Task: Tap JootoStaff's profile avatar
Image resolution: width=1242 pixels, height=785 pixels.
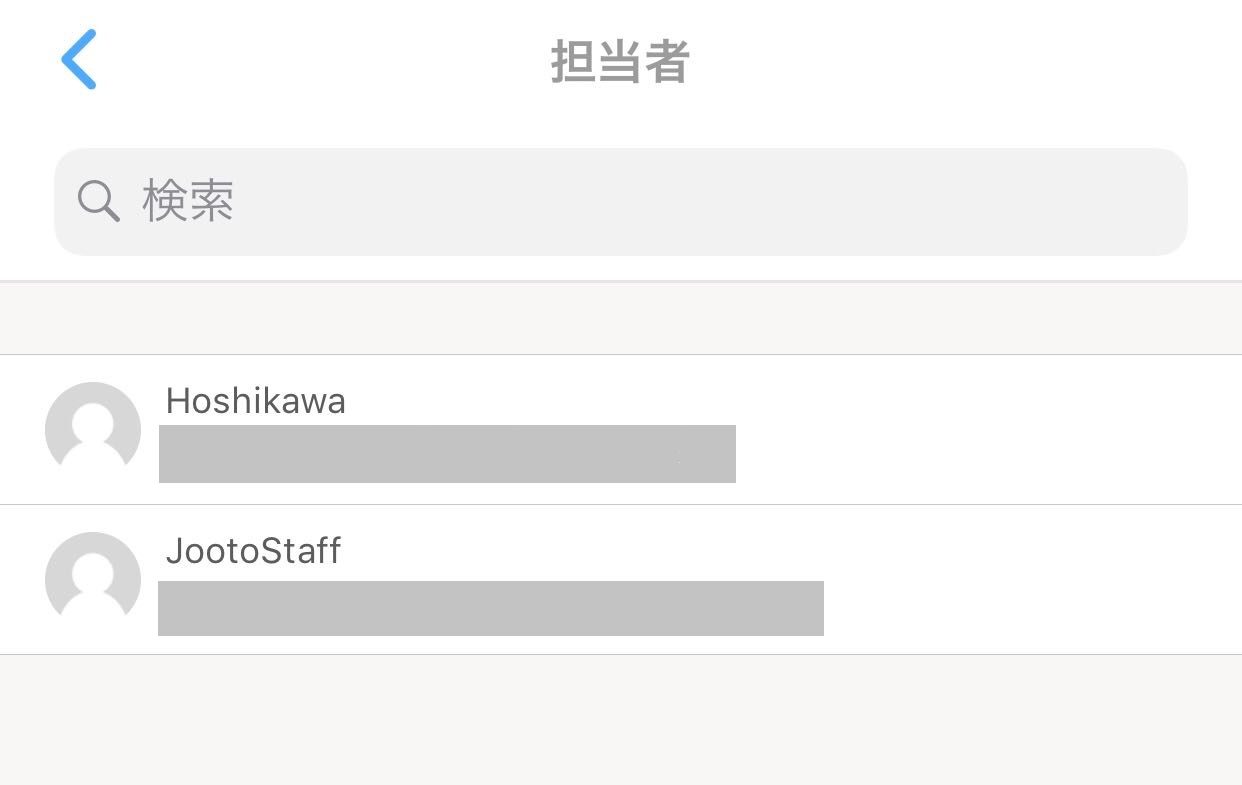Action: click(93, 579)
